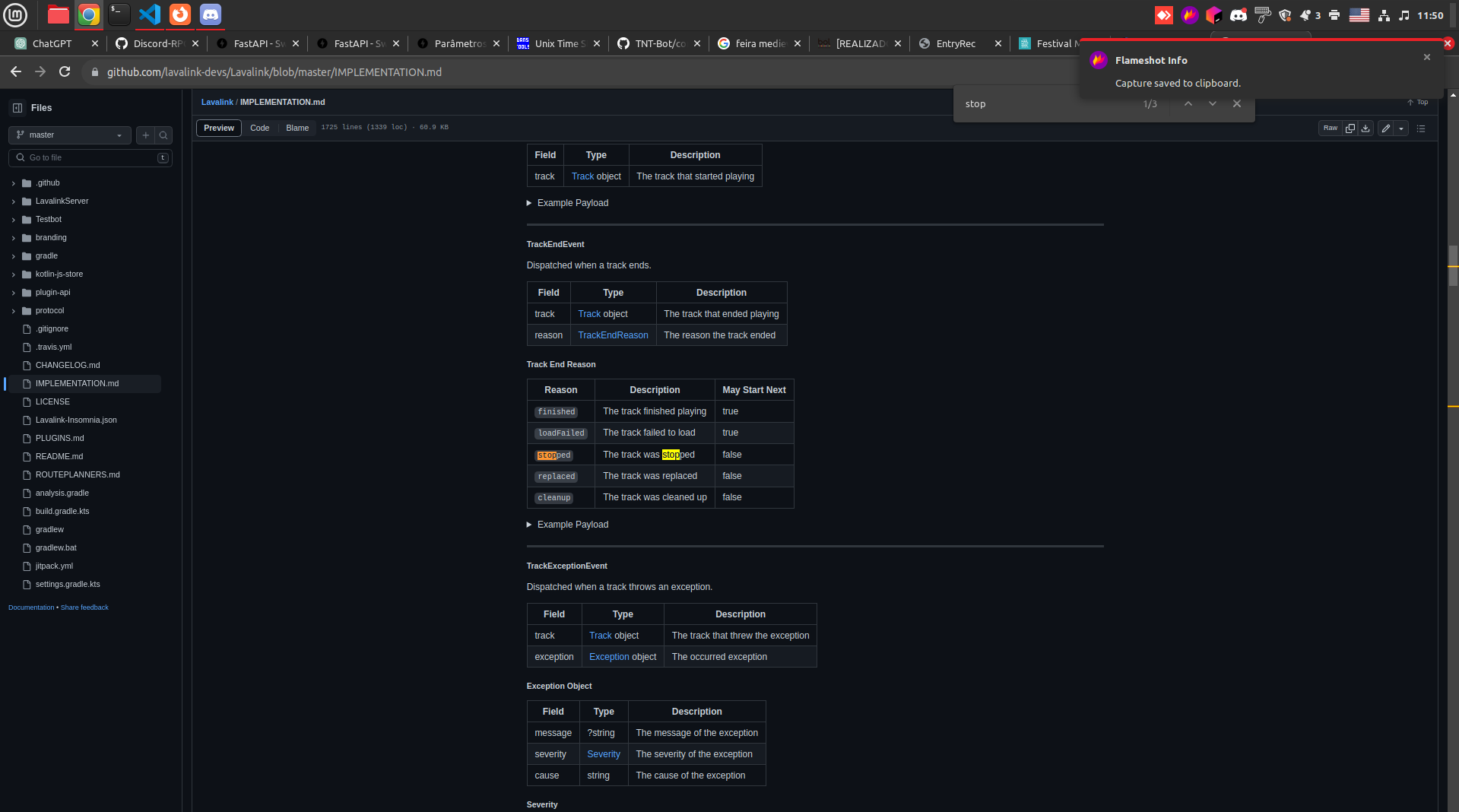This screenshot has width=1459, height=812.
Task: Follow the Lavalink breadcrumb link
Action: coord(217,102)
